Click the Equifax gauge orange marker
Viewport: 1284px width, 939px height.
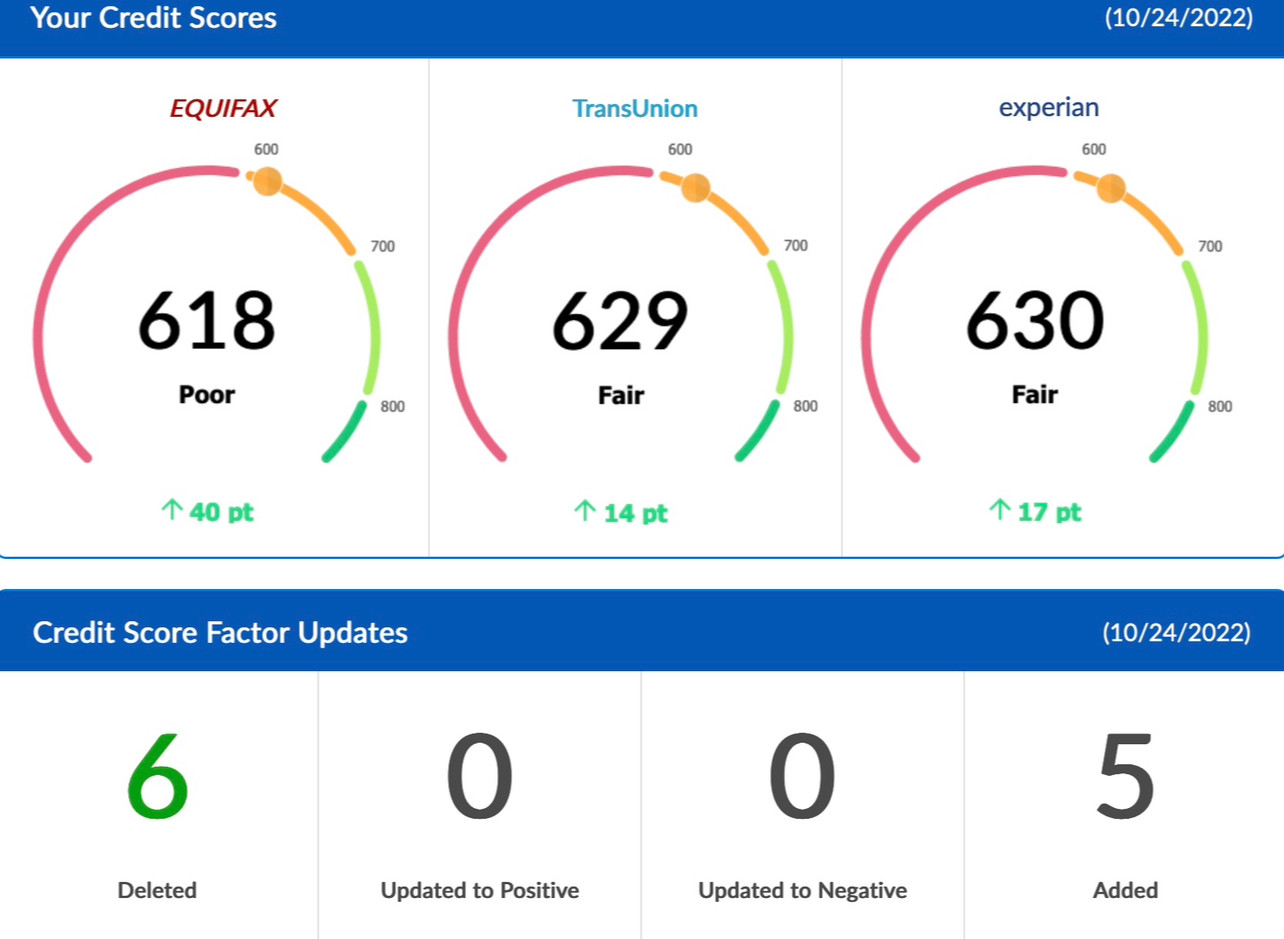(267, 182)
